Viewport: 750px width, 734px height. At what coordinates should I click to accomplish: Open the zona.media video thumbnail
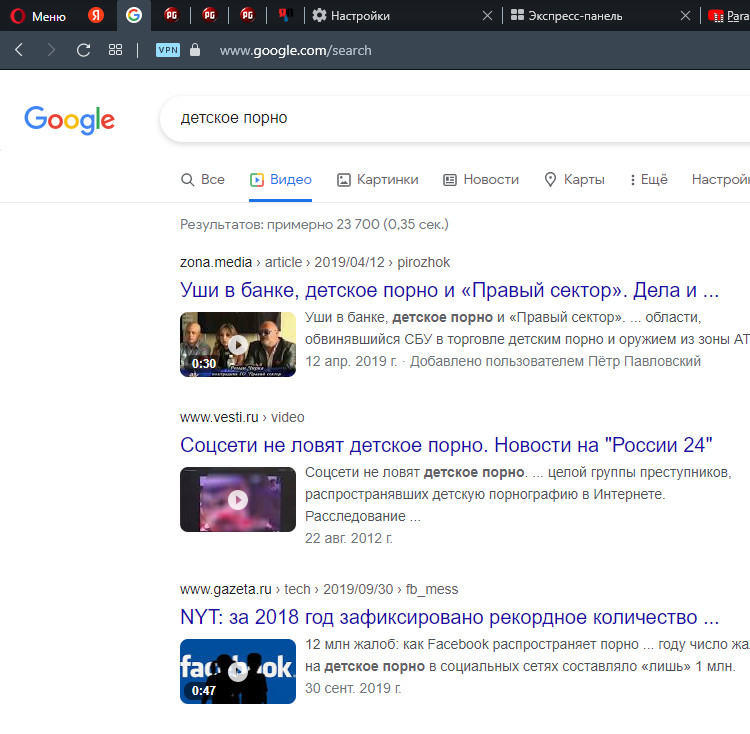(x=238, y=344)
